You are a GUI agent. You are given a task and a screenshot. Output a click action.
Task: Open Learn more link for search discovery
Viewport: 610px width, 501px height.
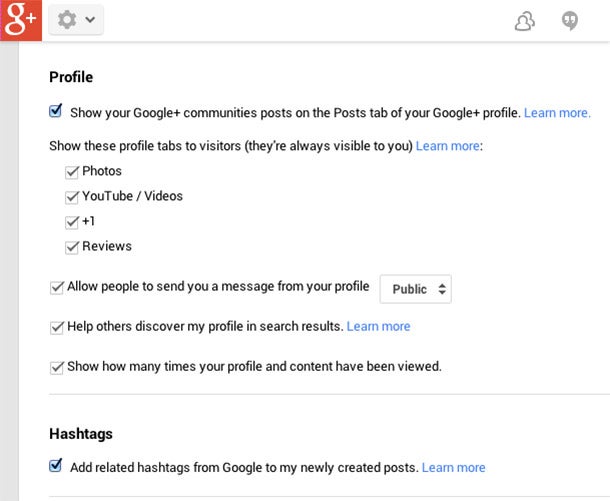(x=378, y=326)
